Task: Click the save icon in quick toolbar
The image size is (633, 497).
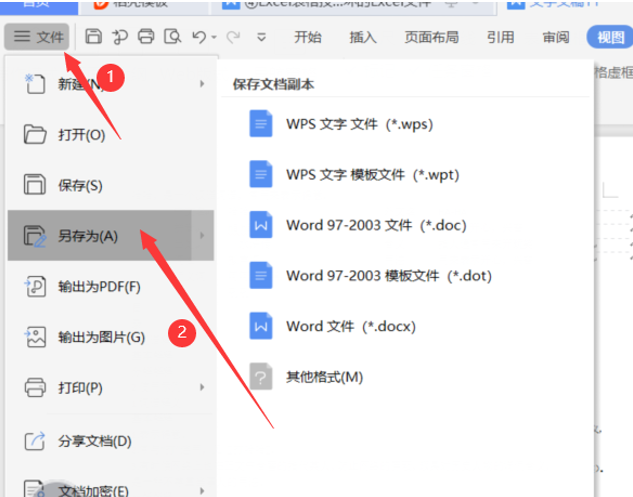Action: pos(93,37)
